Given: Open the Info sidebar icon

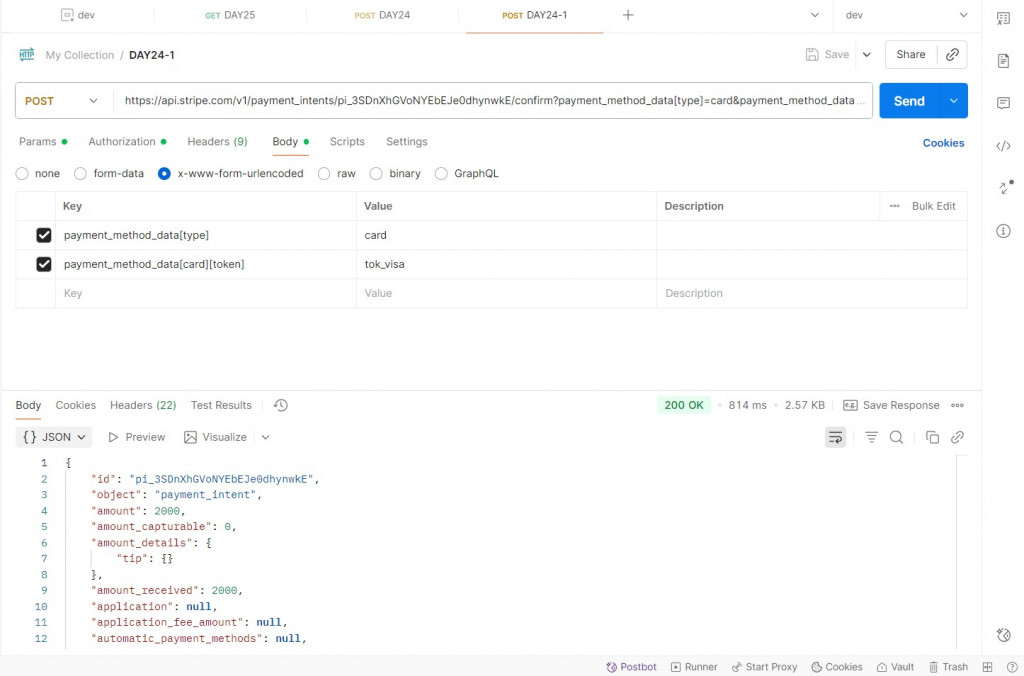Looking at the screenshot, I should click(x=1003, y=231).
